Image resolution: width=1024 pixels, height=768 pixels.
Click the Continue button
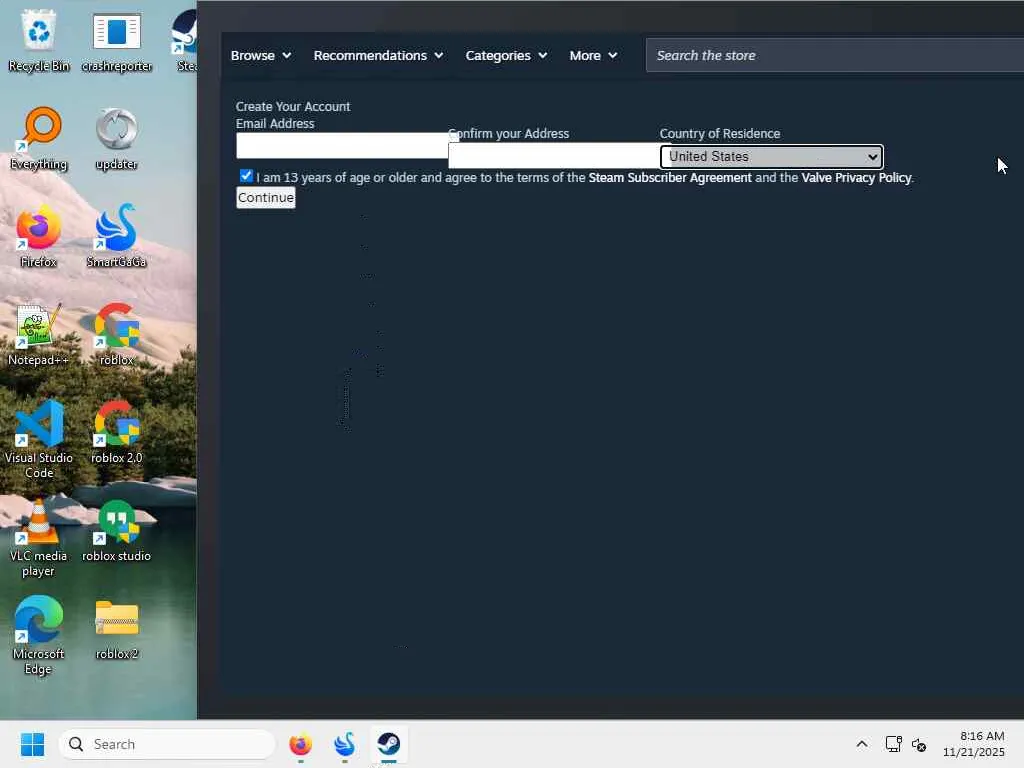266,198
